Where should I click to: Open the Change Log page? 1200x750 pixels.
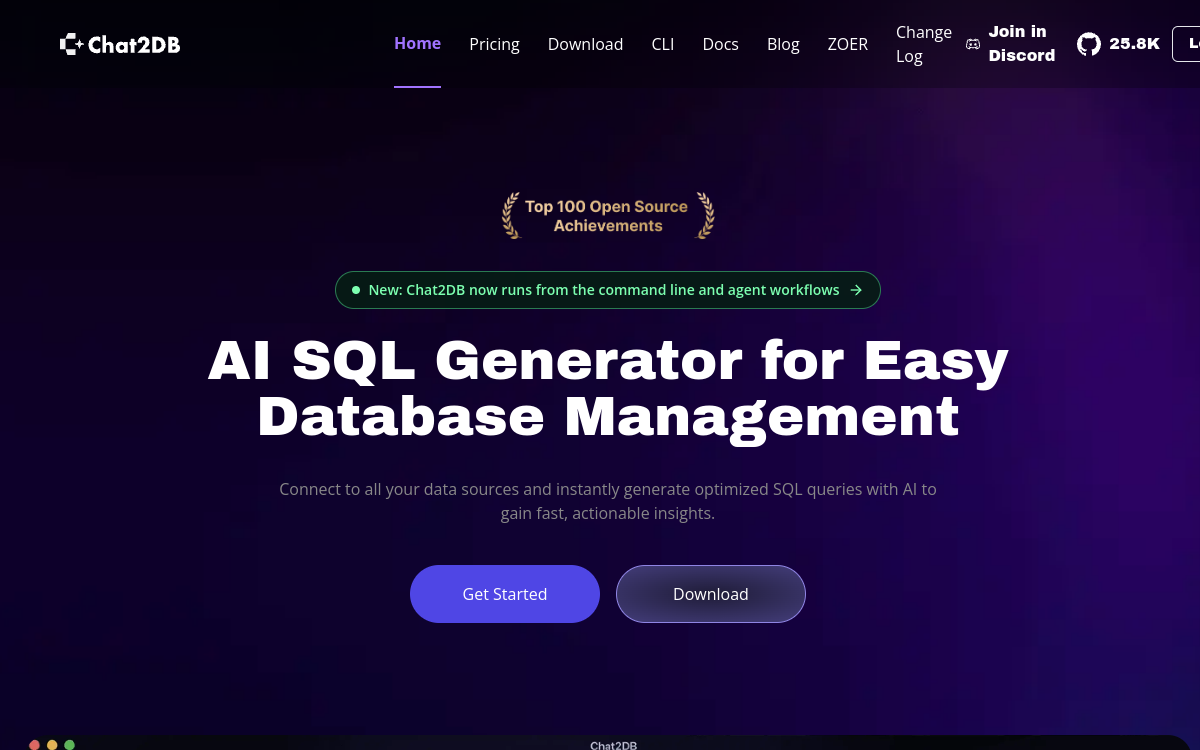(x=923, y=44)
